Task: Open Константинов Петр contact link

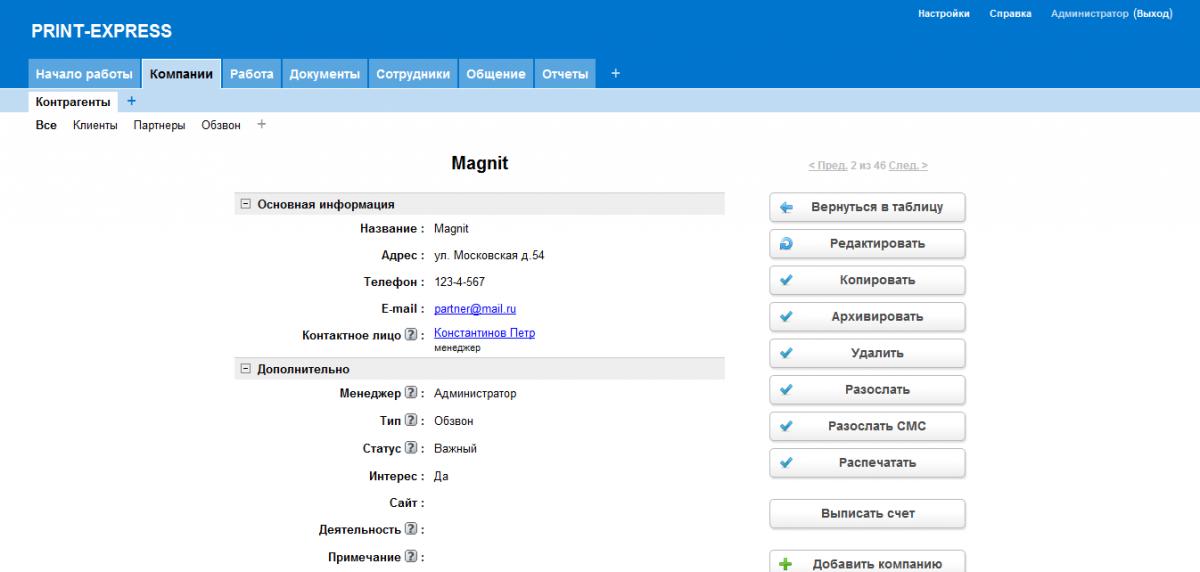Action: point(484,333)
